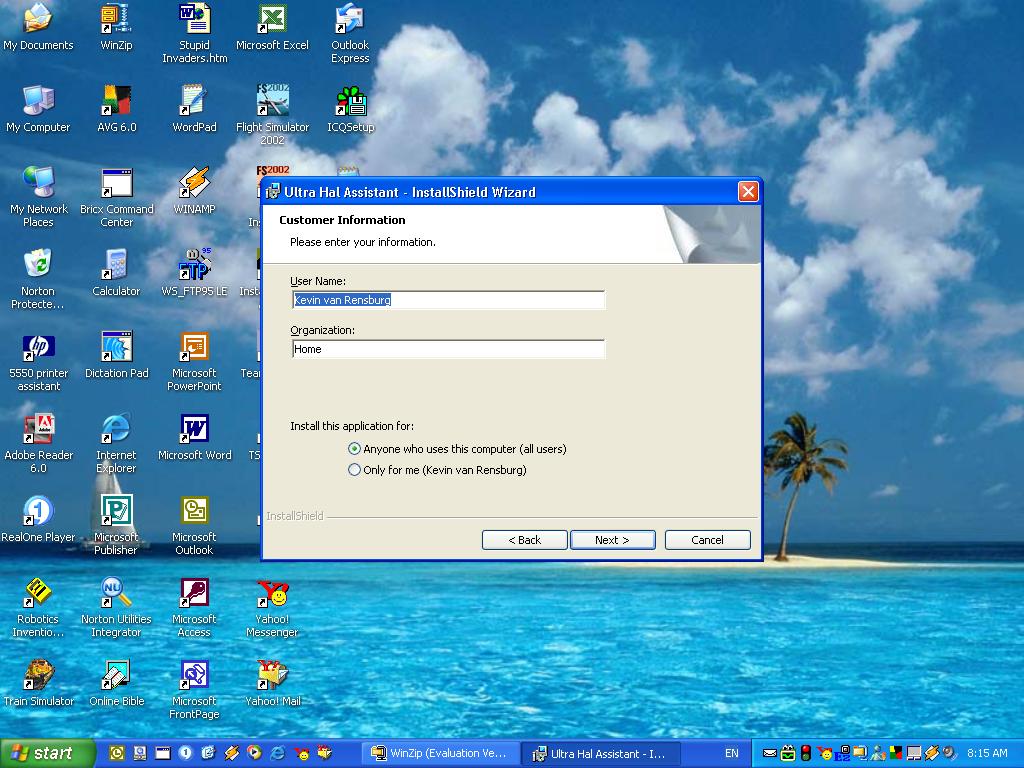Go Back in the InstallShield wizard
Viewport: 1024px width, 768px height.
point(524,540)
